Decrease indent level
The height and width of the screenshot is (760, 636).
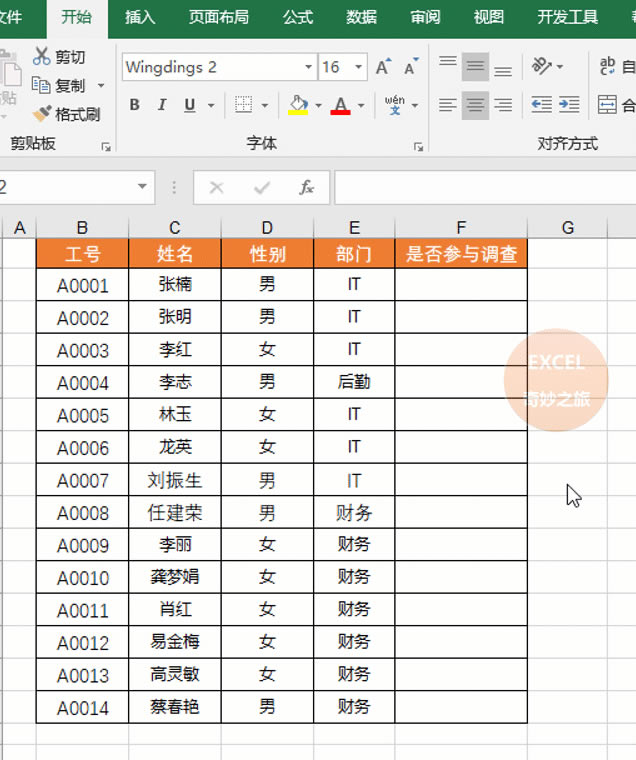[541, 105]
